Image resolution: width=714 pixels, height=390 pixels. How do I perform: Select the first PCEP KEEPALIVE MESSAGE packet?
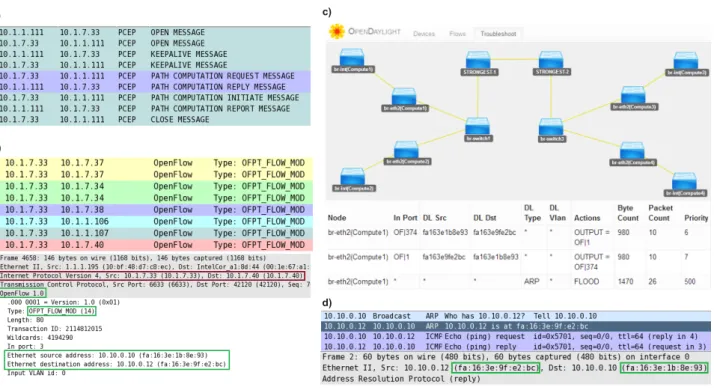click(x=155, y=54)
